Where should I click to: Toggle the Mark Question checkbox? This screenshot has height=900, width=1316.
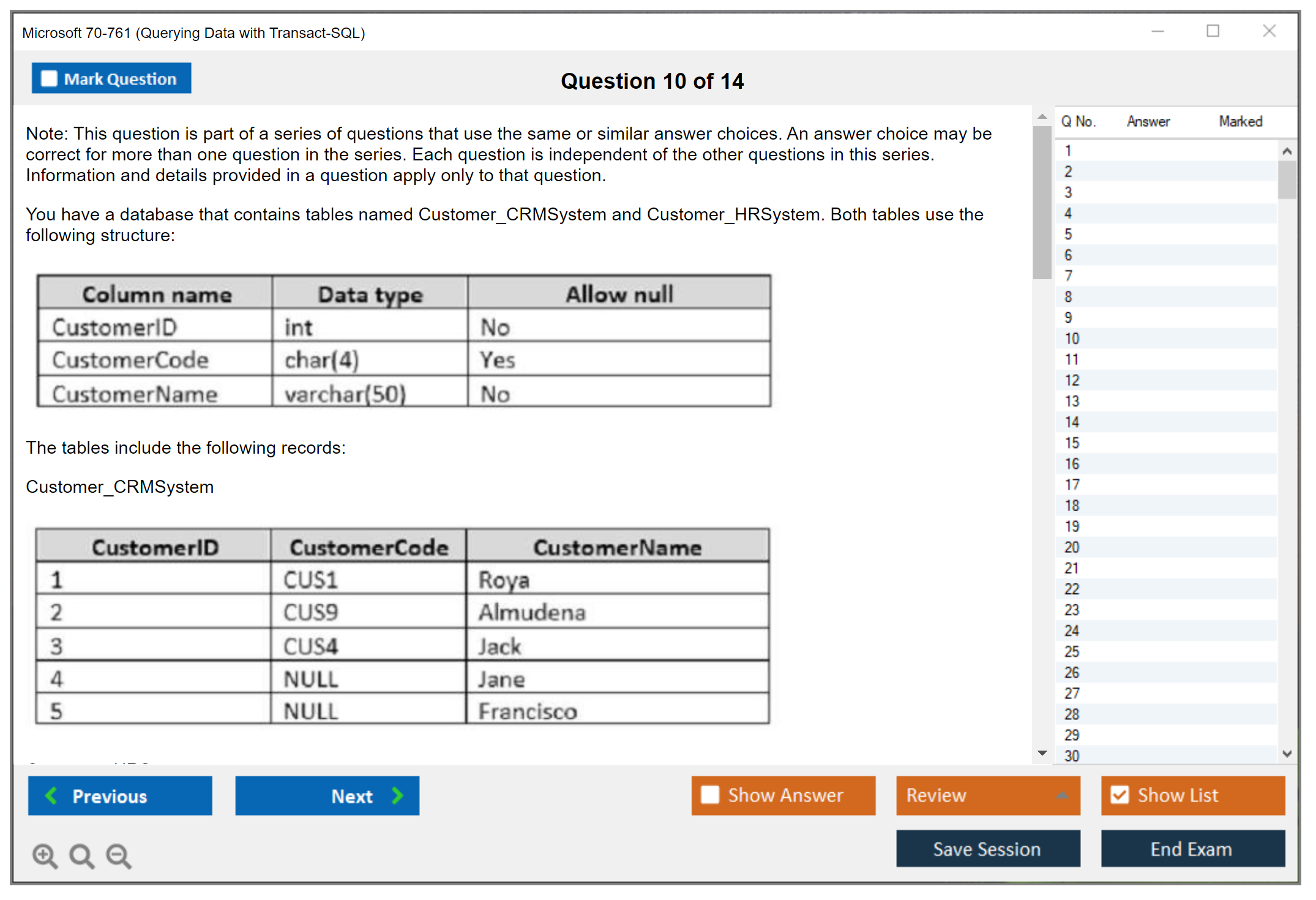pos(49,79)
